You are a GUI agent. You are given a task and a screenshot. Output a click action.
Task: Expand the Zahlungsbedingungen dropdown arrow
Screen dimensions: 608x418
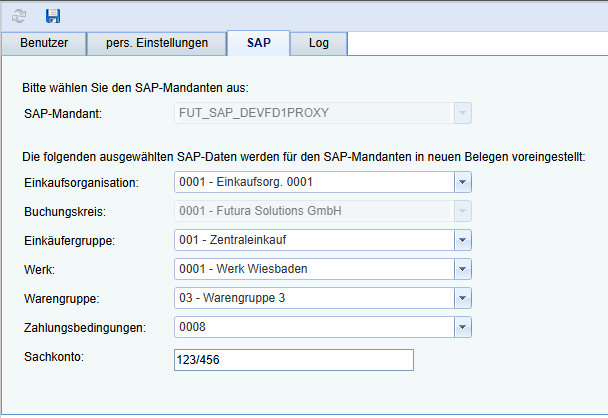coord(462,327)
